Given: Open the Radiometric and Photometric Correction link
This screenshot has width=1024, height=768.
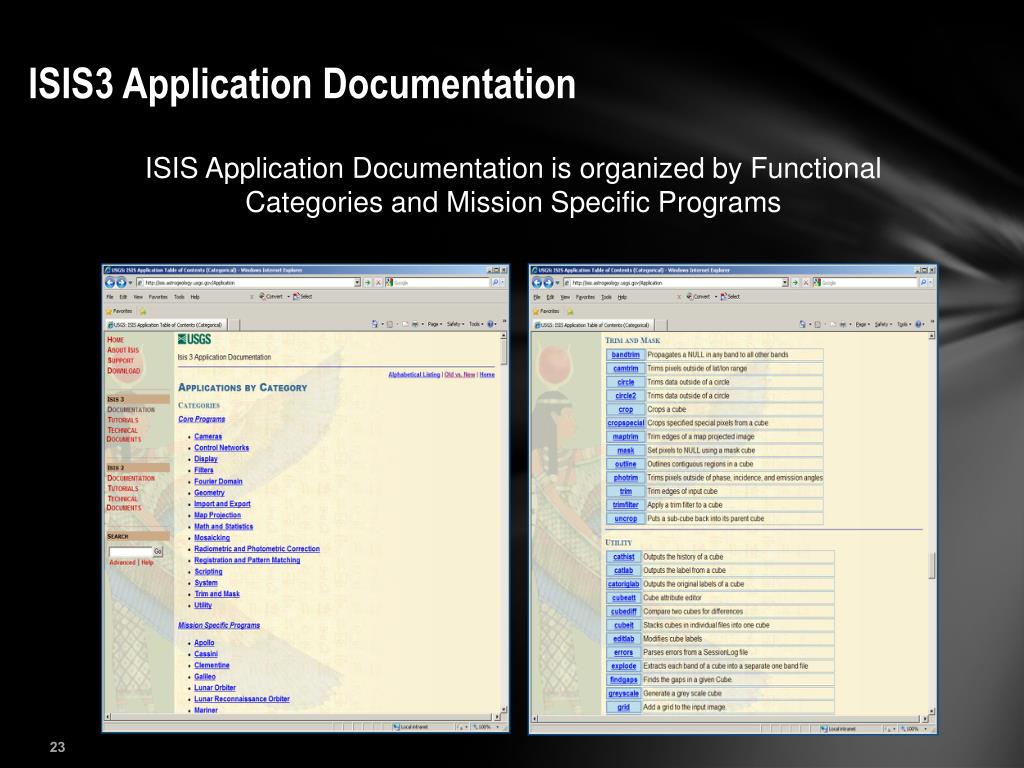Looking at the screenshot, I should click(x=257, y=549).
